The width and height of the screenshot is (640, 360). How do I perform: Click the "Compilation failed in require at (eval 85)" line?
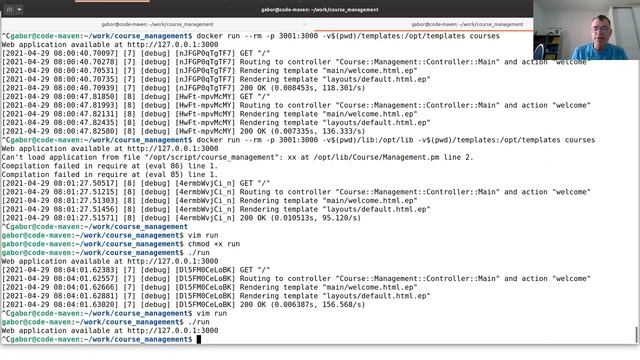(x=110, y=174)
